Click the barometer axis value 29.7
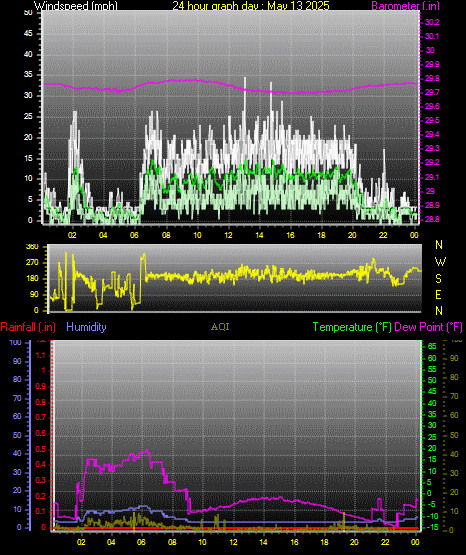The width and height of the screenshot is (466, 555). 432,92
